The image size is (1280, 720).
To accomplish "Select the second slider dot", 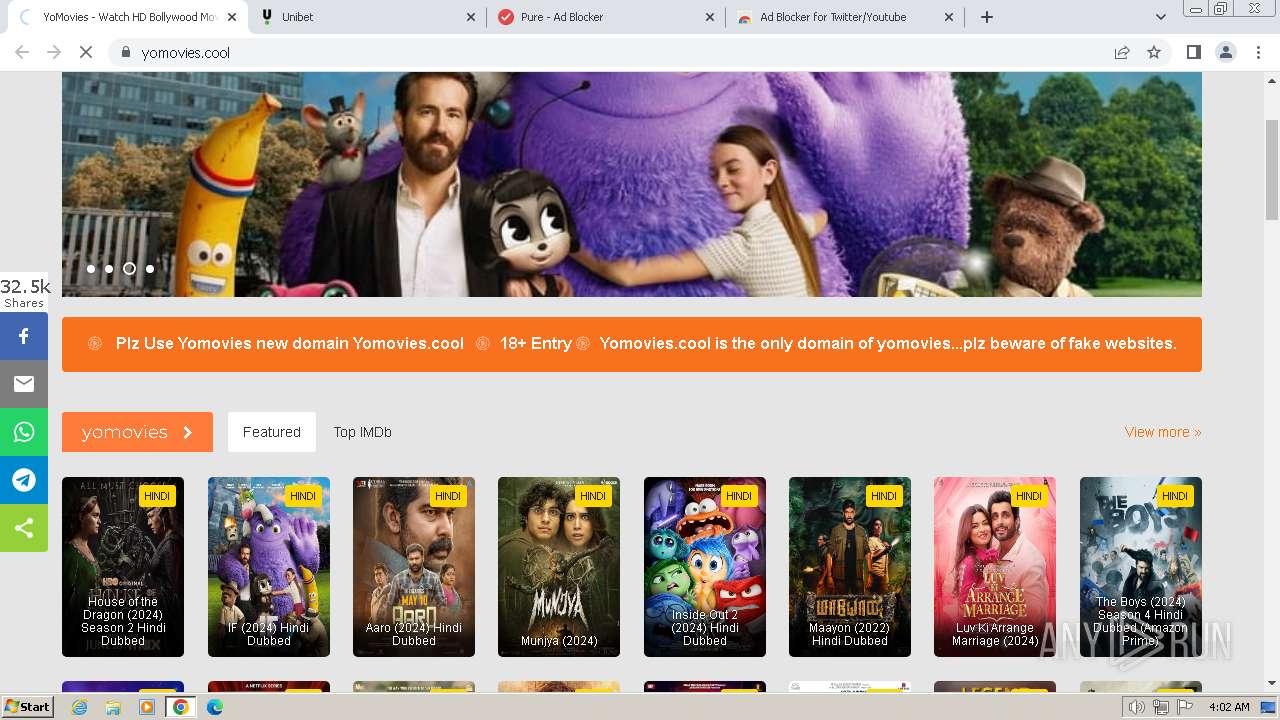I will 109,269.
